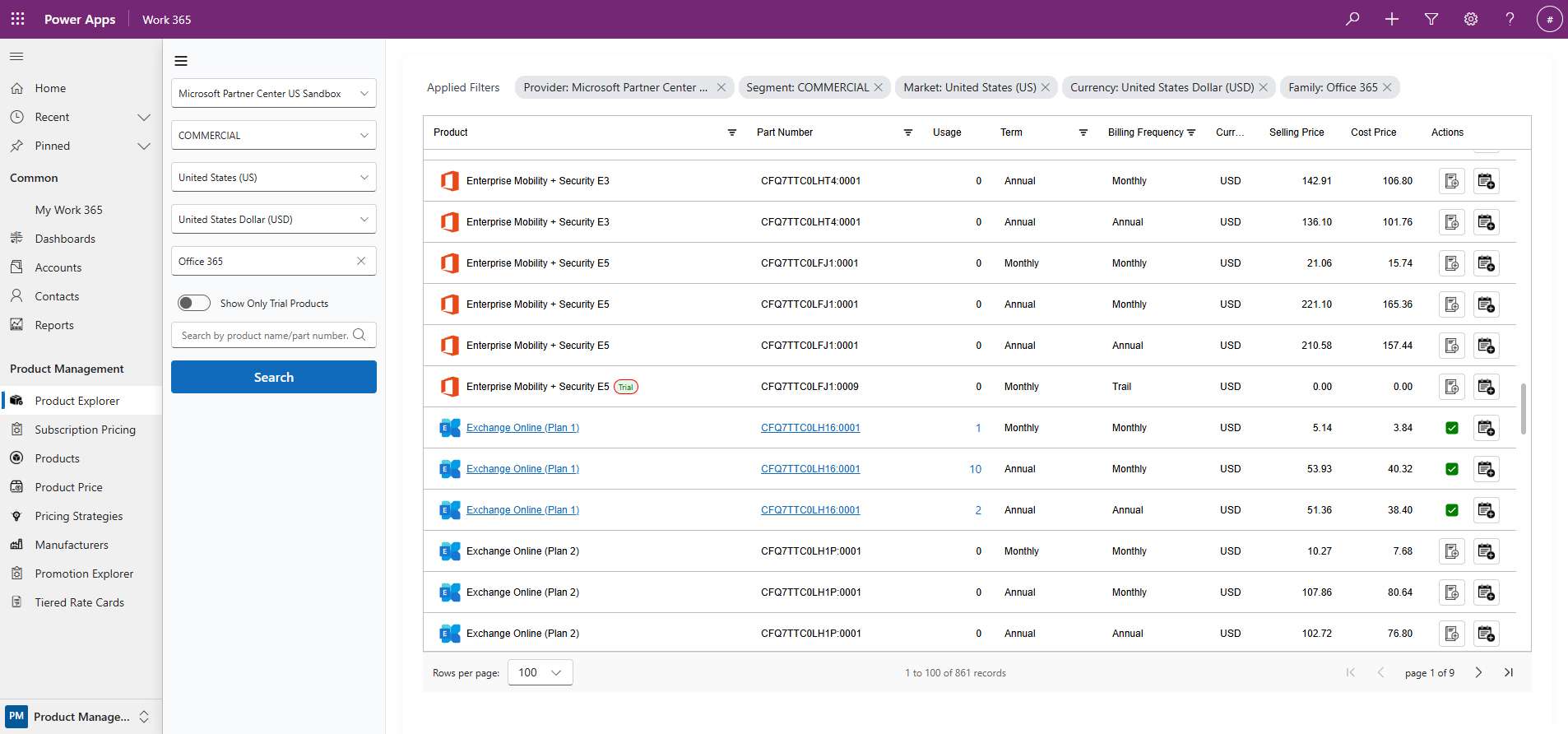Click the product table vertical scrollbar

(1523, 408)
